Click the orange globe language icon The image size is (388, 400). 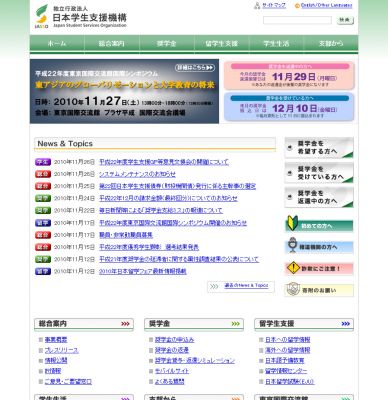coord(297,6)
